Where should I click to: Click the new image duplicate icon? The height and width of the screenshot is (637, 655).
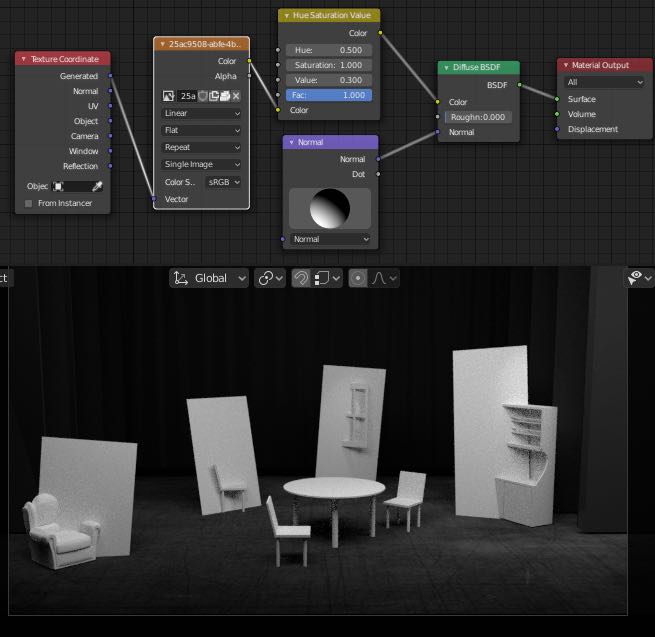click(215, 96)
